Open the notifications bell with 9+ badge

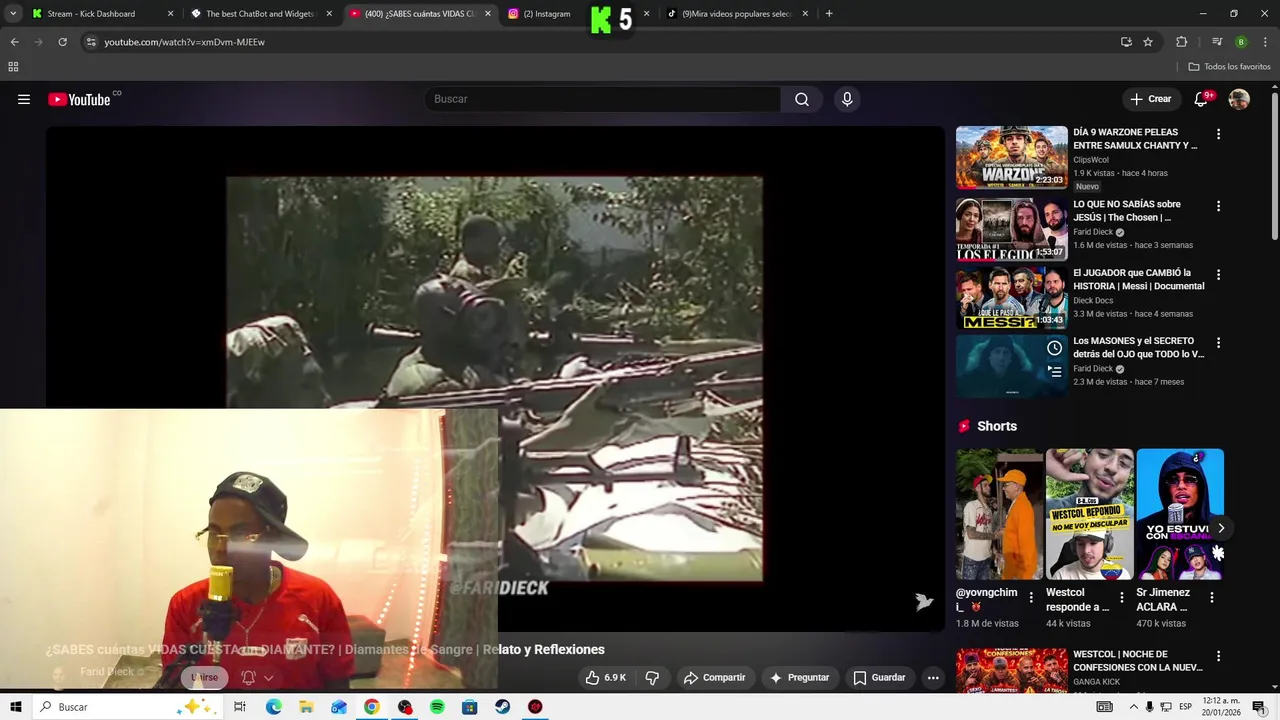tap(1203, 99)
